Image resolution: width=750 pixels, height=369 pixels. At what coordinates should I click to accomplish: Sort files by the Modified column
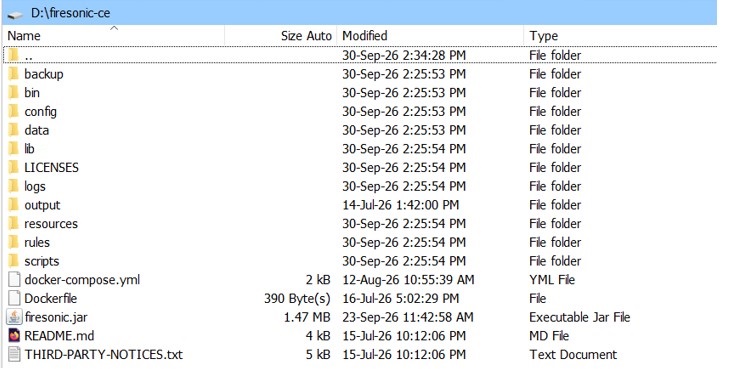[x=364, y=35]
